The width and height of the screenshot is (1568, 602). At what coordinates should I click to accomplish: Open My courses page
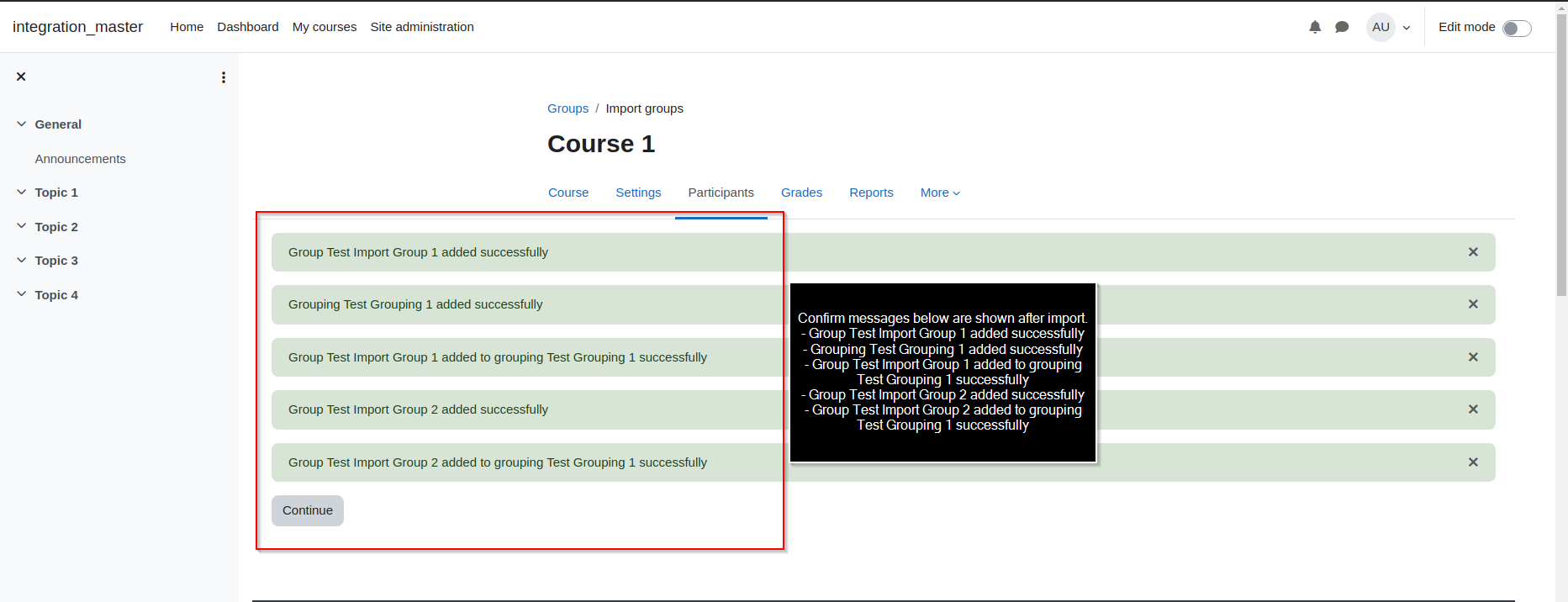[325, 27]
